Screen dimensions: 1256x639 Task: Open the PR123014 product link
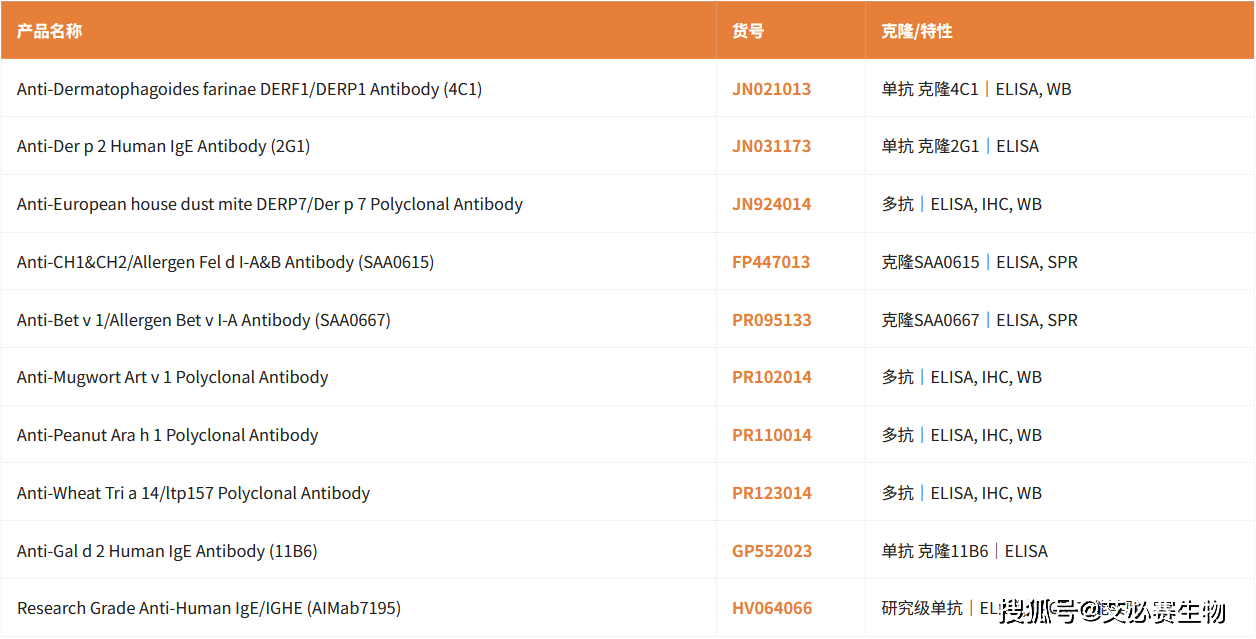[x=771, y=493]
